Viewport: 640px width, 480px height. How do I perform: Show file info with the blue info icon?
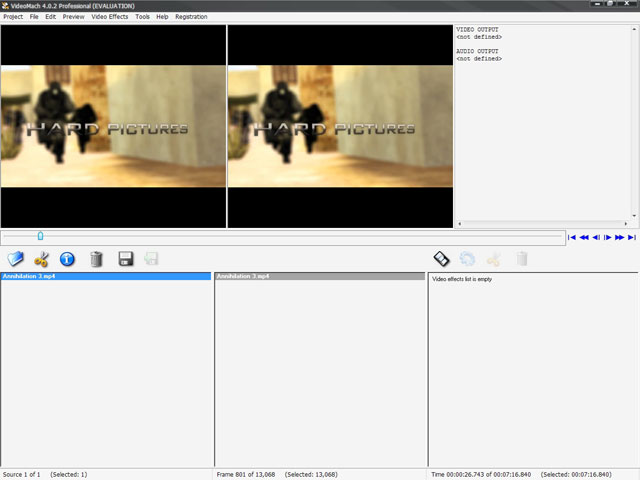[67, 259]
